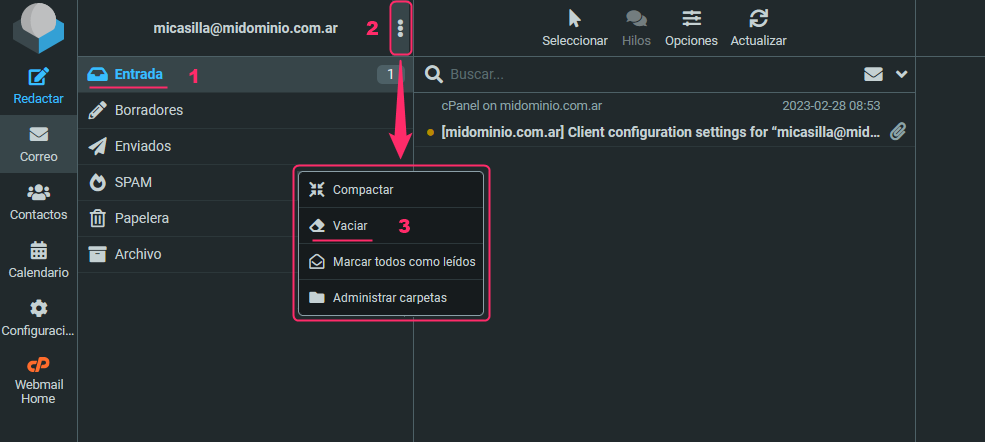Image resolution: width=985 pixels, height=442 pixels.
Task: Select the Entrada inbox folder
Action: 245,75
